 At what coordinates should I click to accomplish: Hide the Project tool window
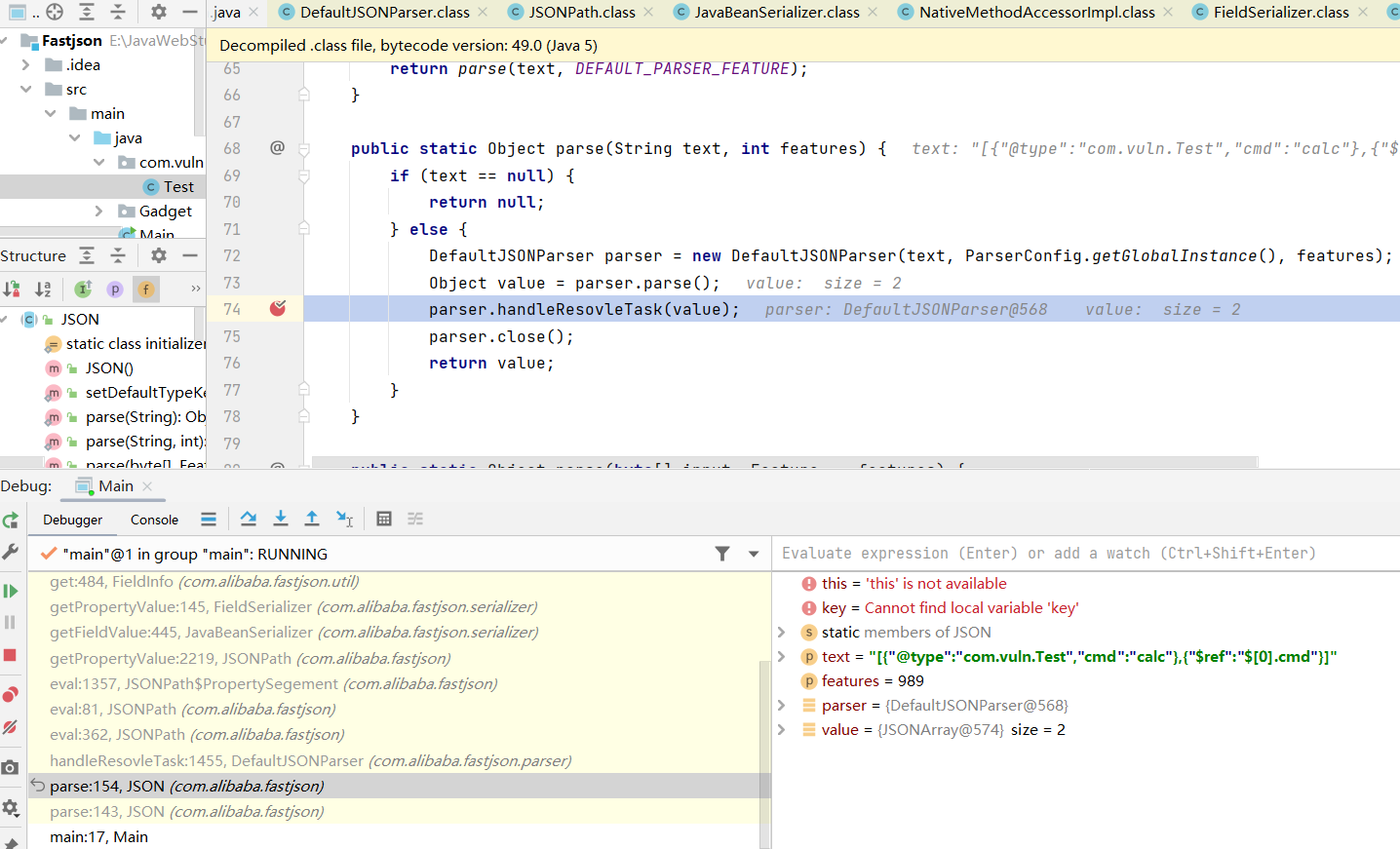190,12
